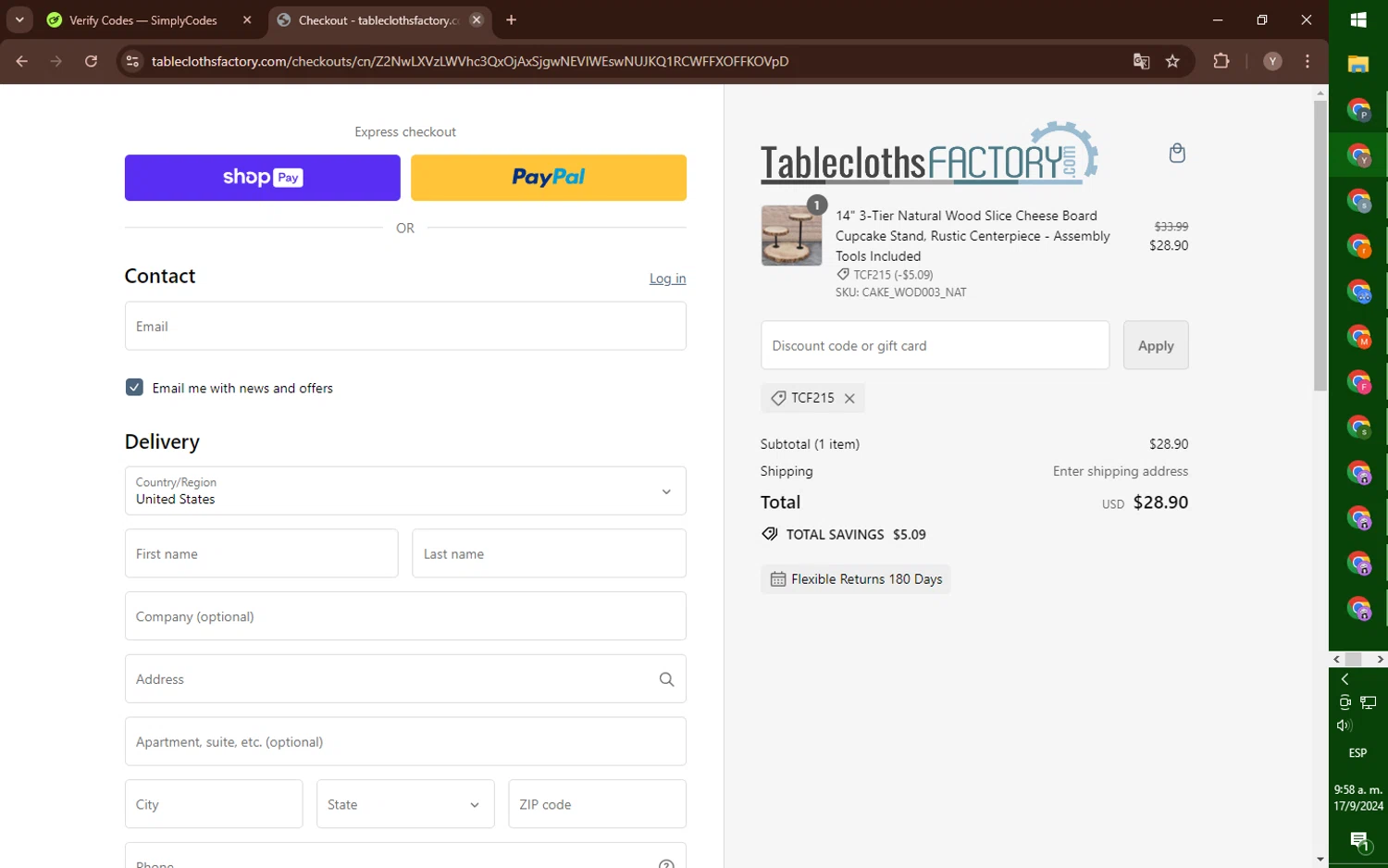
Task: Click the taskbar horizontal scrollbar thumb
Action: point(1354,659)
